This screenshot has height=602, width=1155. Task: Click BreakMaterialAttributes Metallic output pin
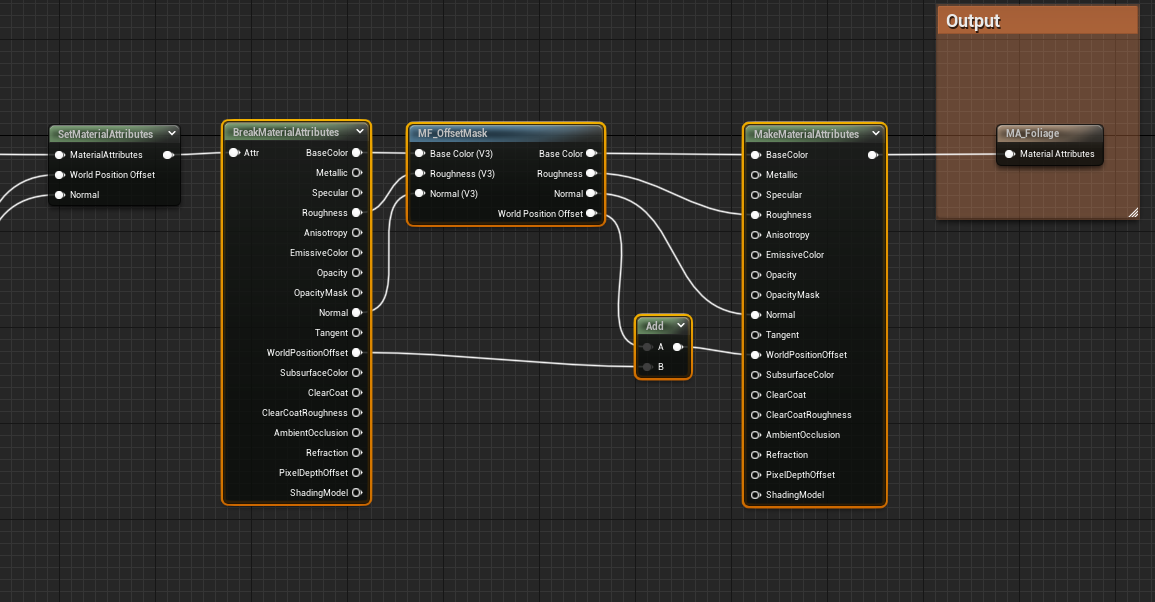[357, 172]
